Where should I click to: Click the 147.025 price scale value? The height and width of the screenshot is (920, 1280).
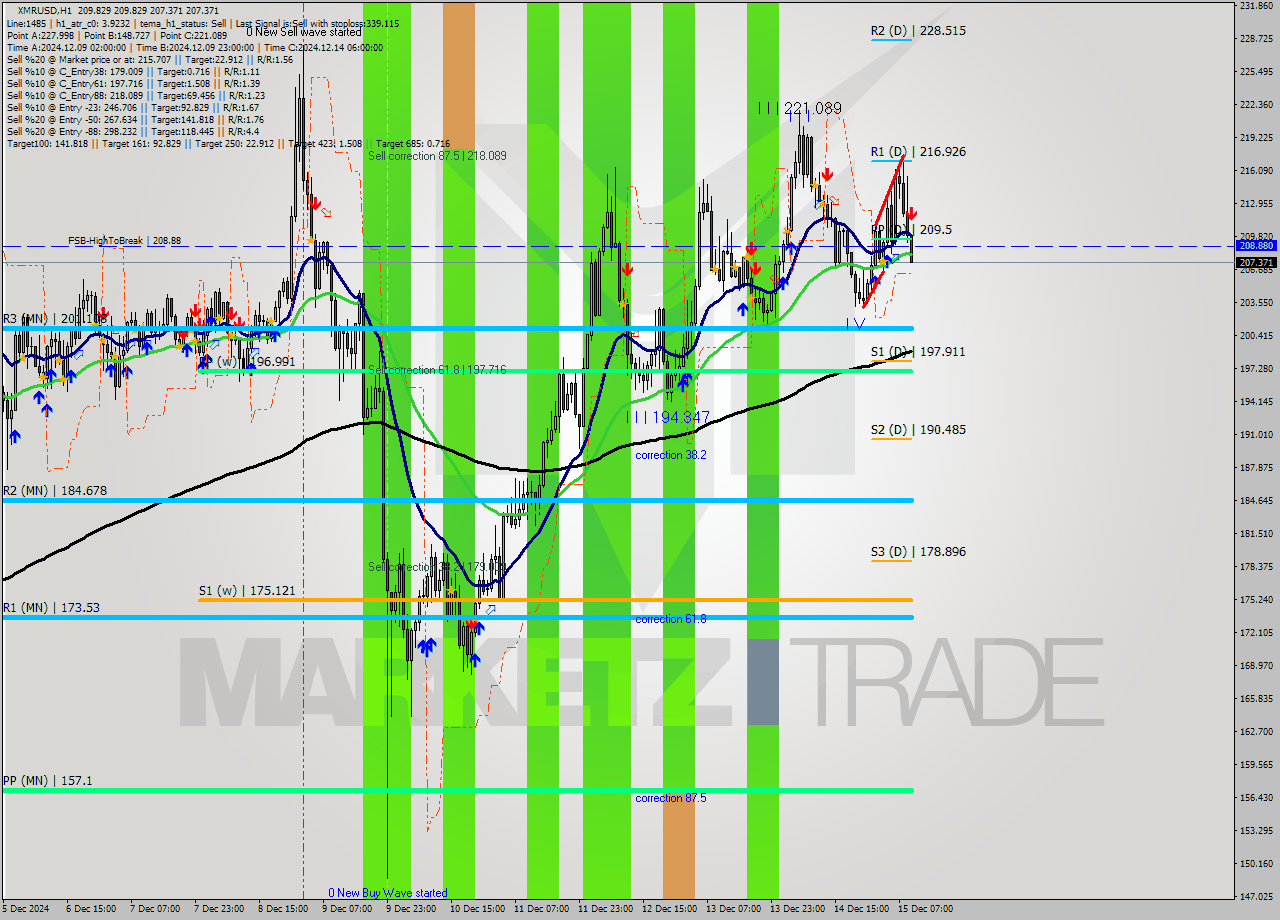click(1256, 896)
